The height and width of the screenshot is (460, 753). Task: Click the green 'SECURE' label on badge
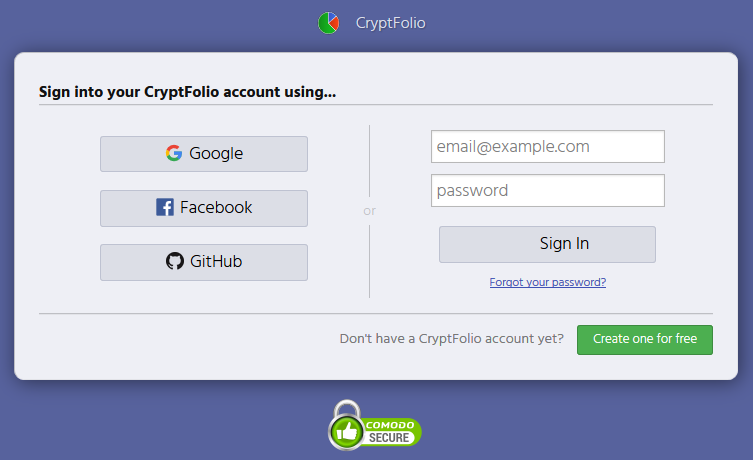coord(389,438)
